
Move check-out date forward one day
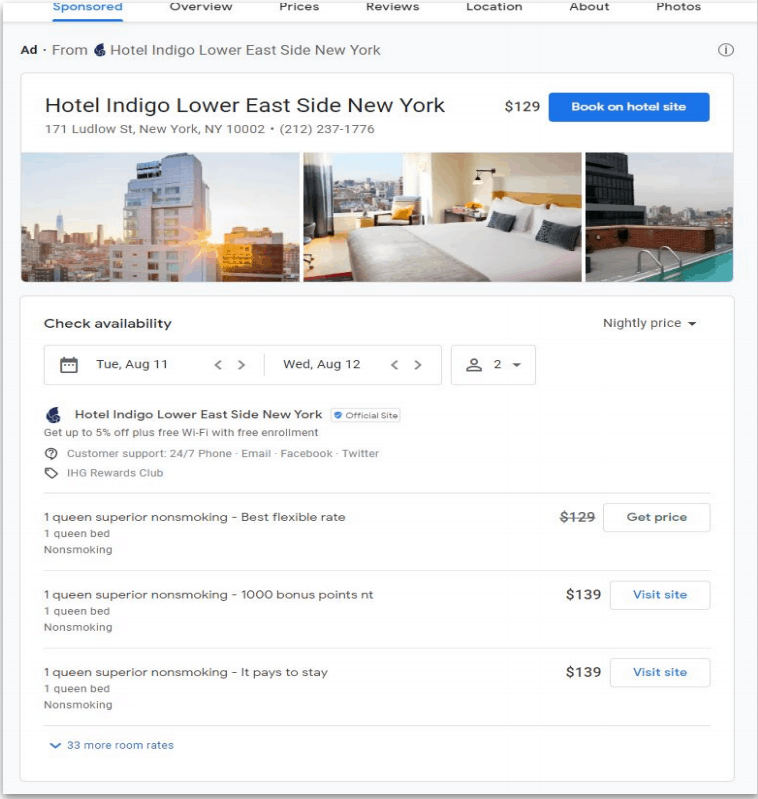point(418,365)
